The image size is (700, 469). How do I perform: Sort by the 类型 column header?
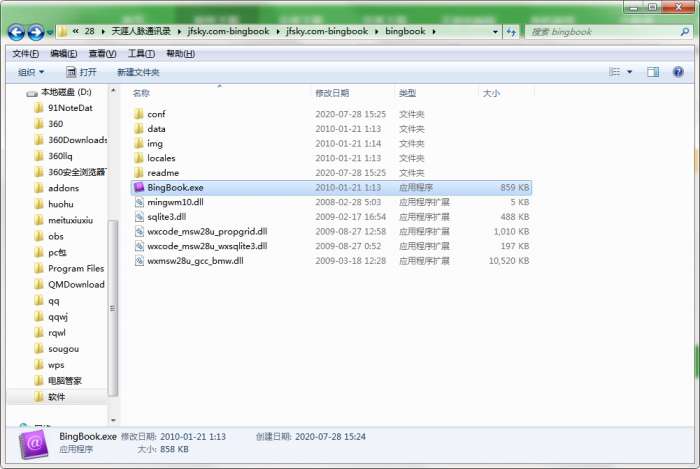408,93
